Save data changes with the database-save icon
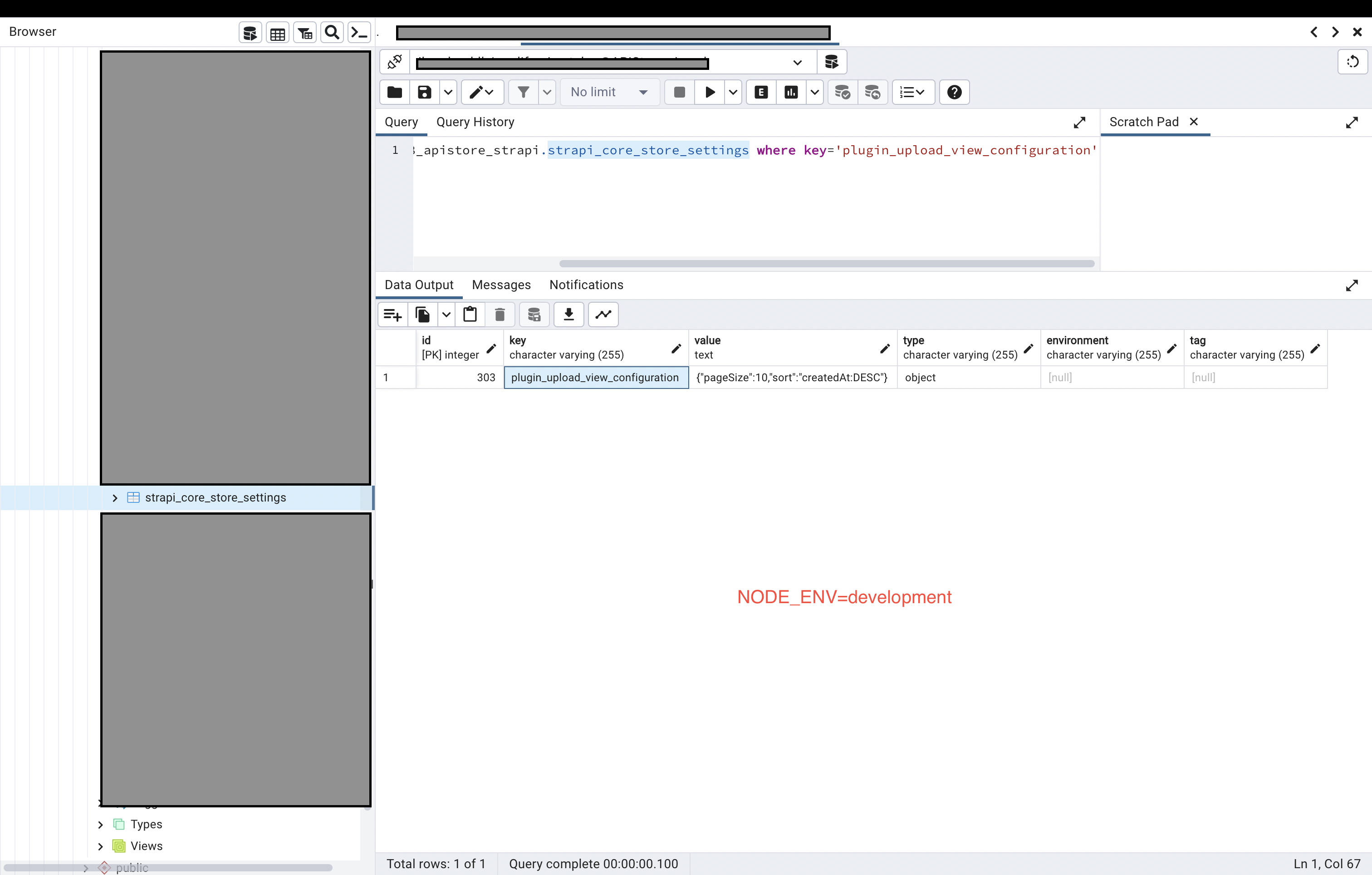The width and height of the screenshot is (1372, 875). (x=534, y=314)
